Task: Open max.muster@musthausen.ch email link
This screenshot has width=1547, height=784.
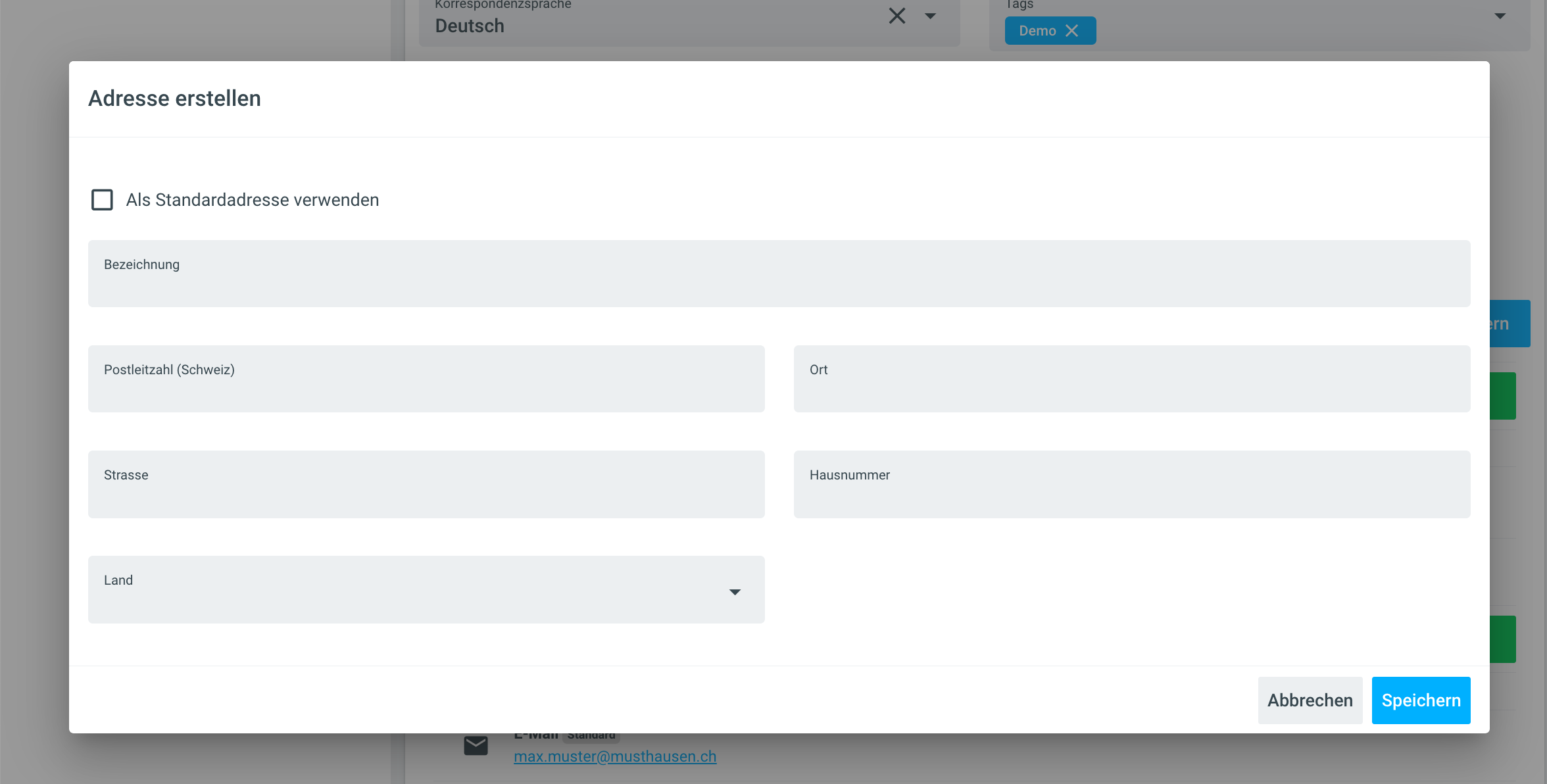Action: [615, 757]
